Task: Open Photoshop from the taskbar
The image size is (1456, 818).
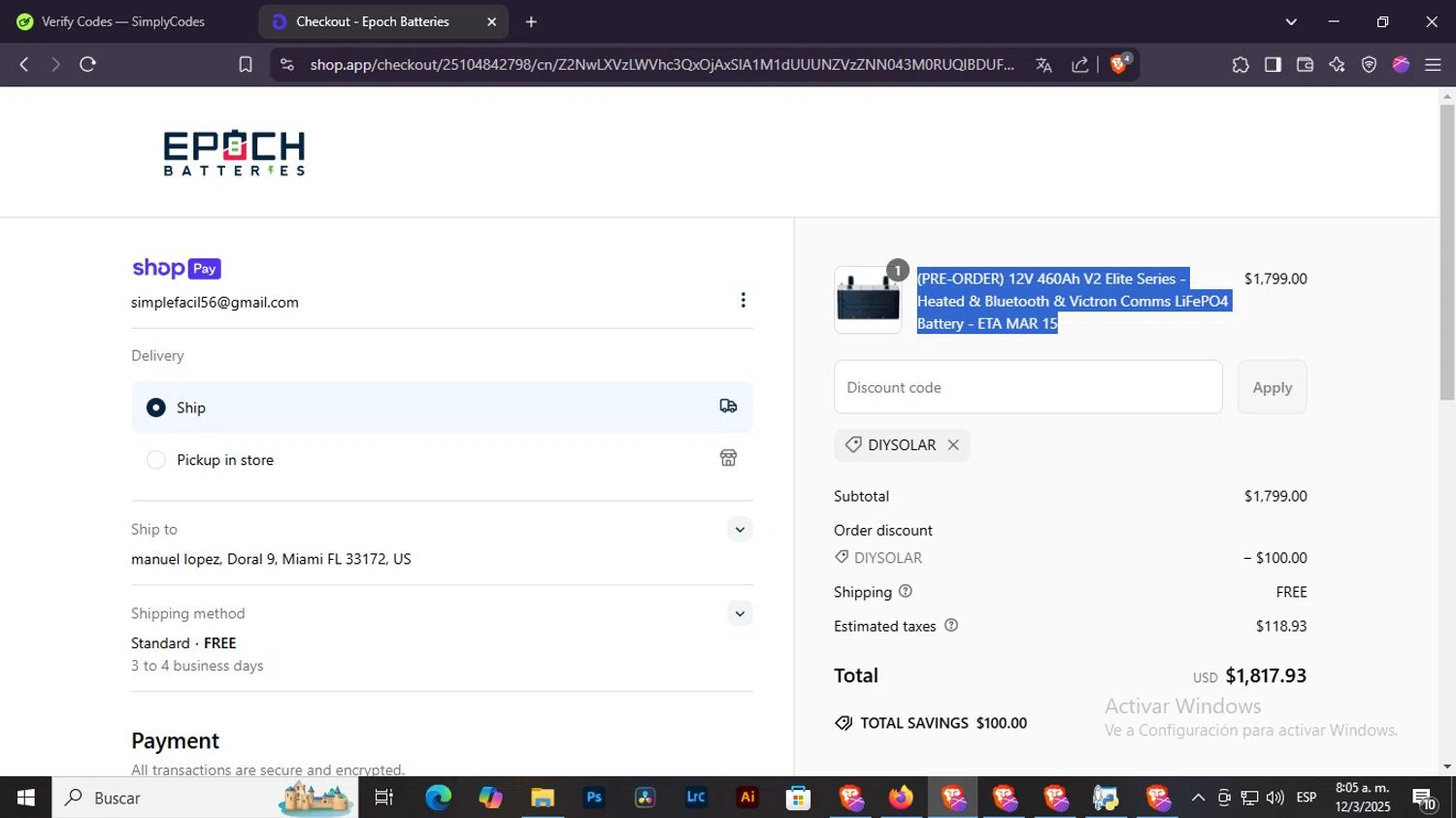Action: coord(594,798)
